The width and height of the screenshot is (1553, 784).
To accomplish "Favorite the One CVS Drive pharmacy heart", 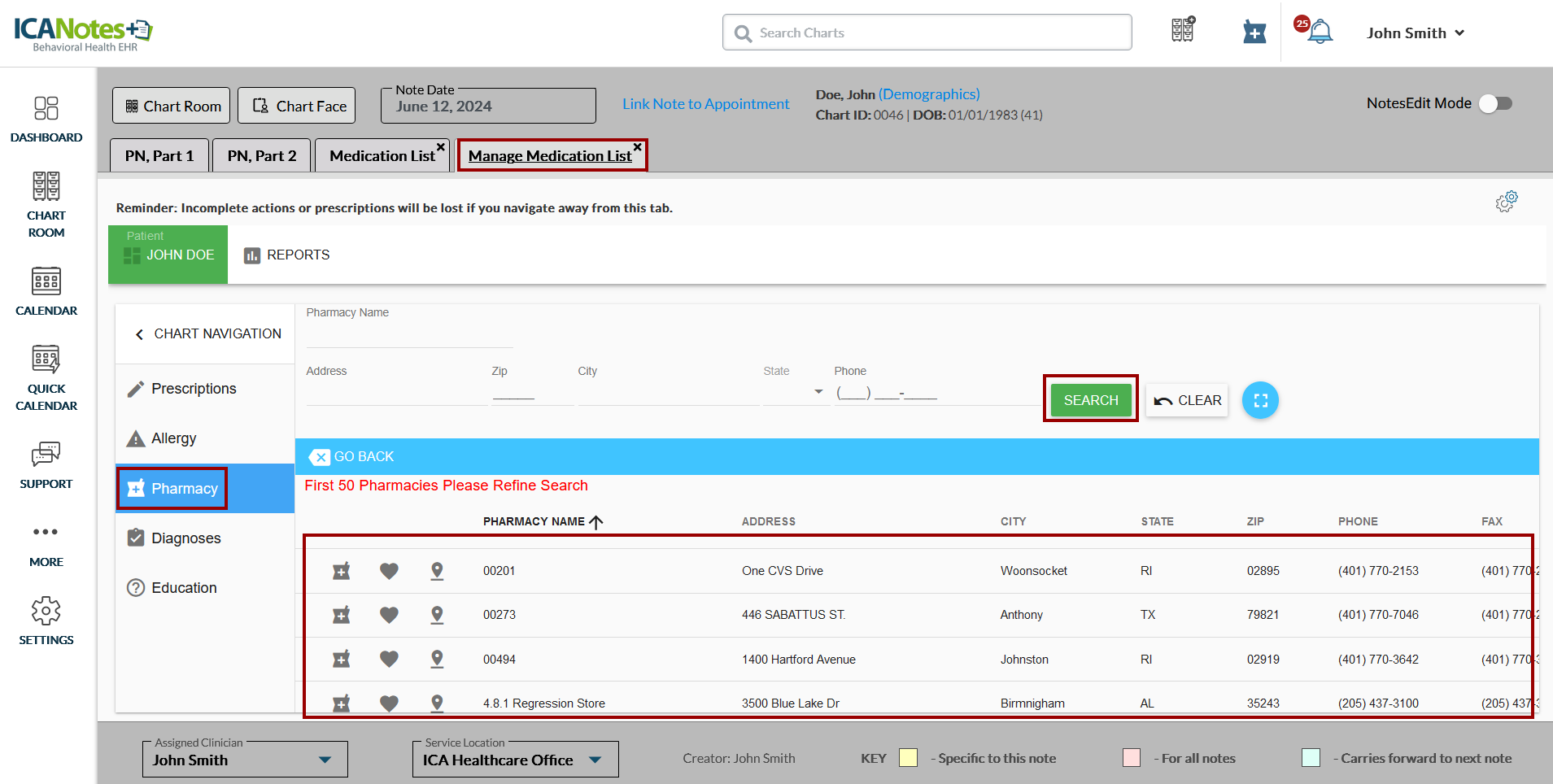I will [x=389, y=571].
